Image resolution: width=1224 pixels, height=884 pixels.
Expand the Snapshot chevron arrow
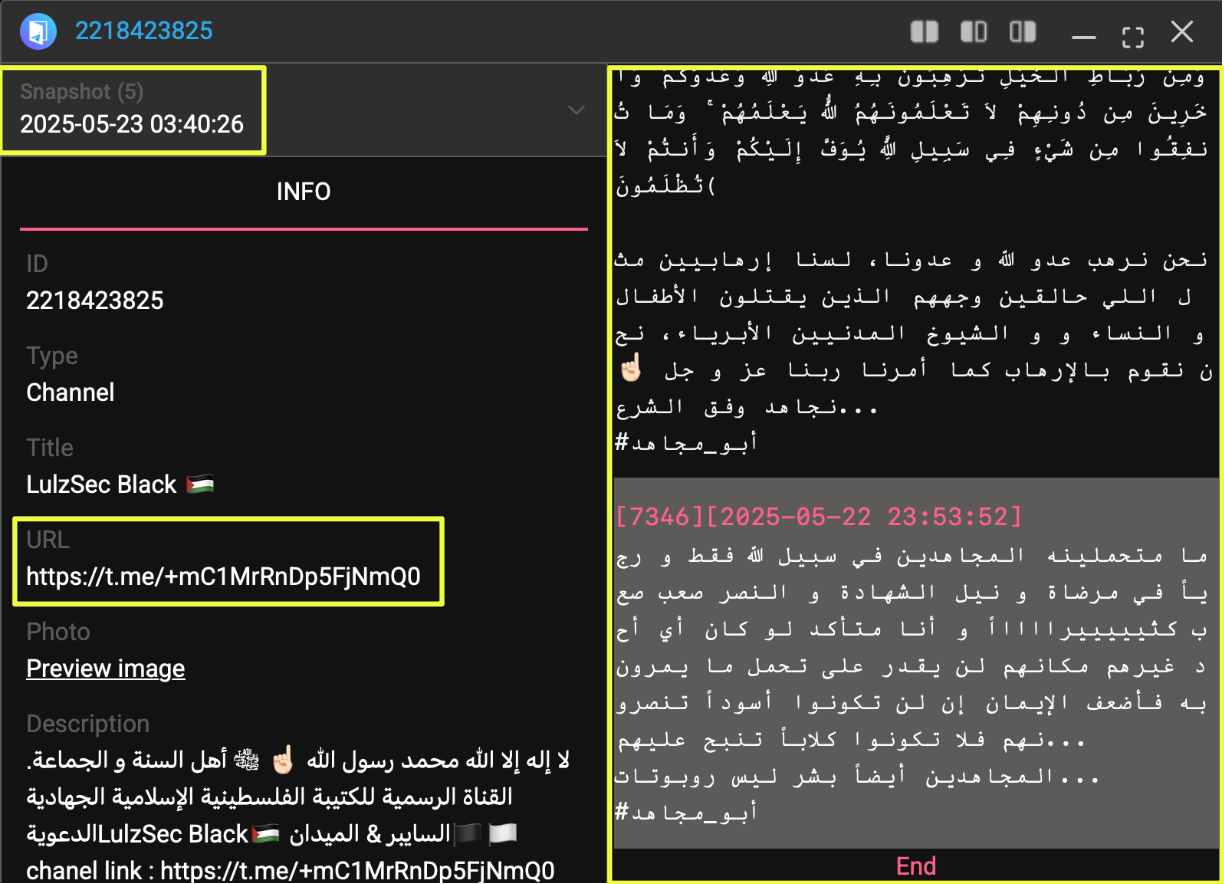pos(576,110)
